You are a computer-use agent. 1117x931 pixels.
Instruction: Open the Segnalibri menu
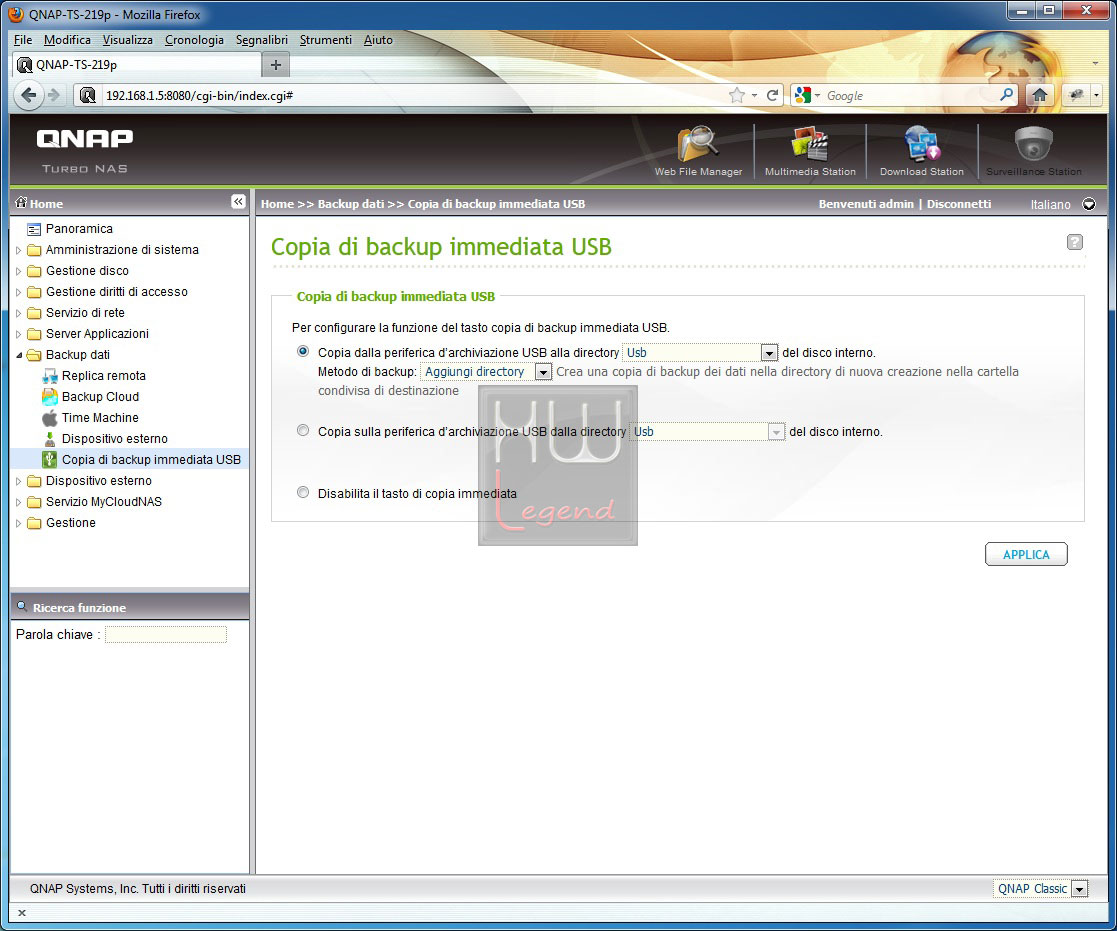[261, 40]
